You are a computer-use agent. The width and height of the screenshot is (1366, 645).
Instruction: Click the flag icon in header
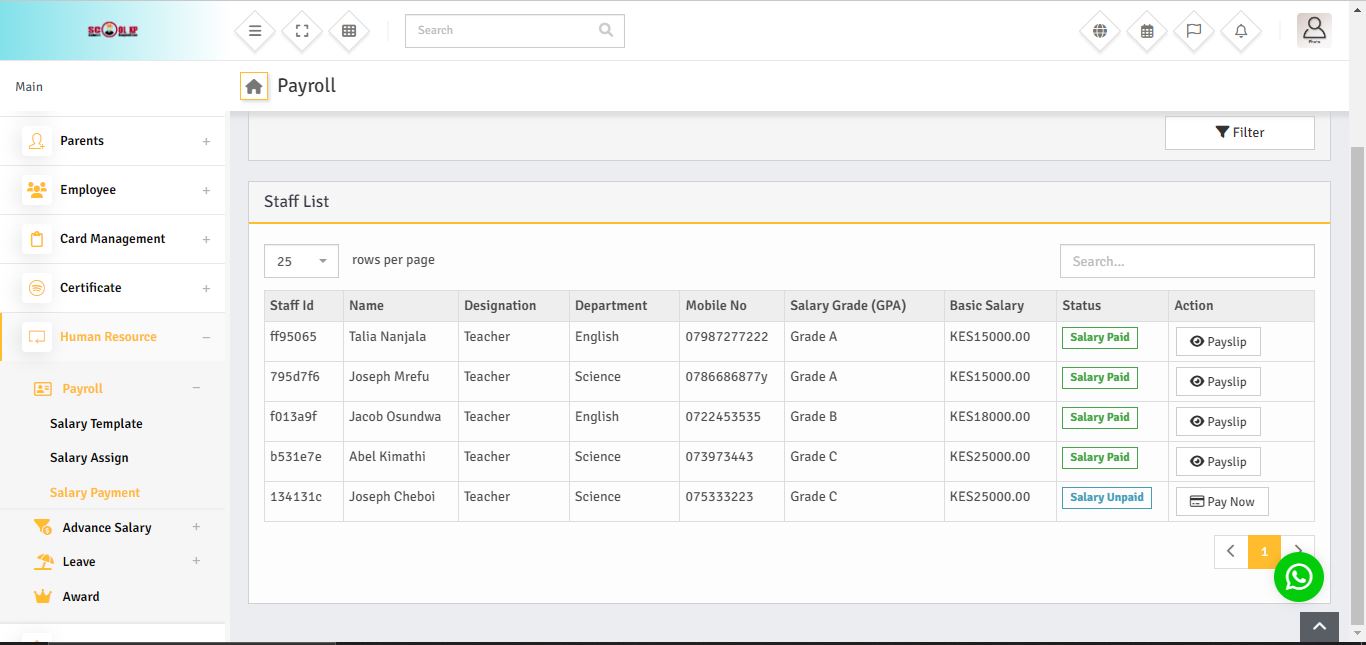pos(1194,31)
